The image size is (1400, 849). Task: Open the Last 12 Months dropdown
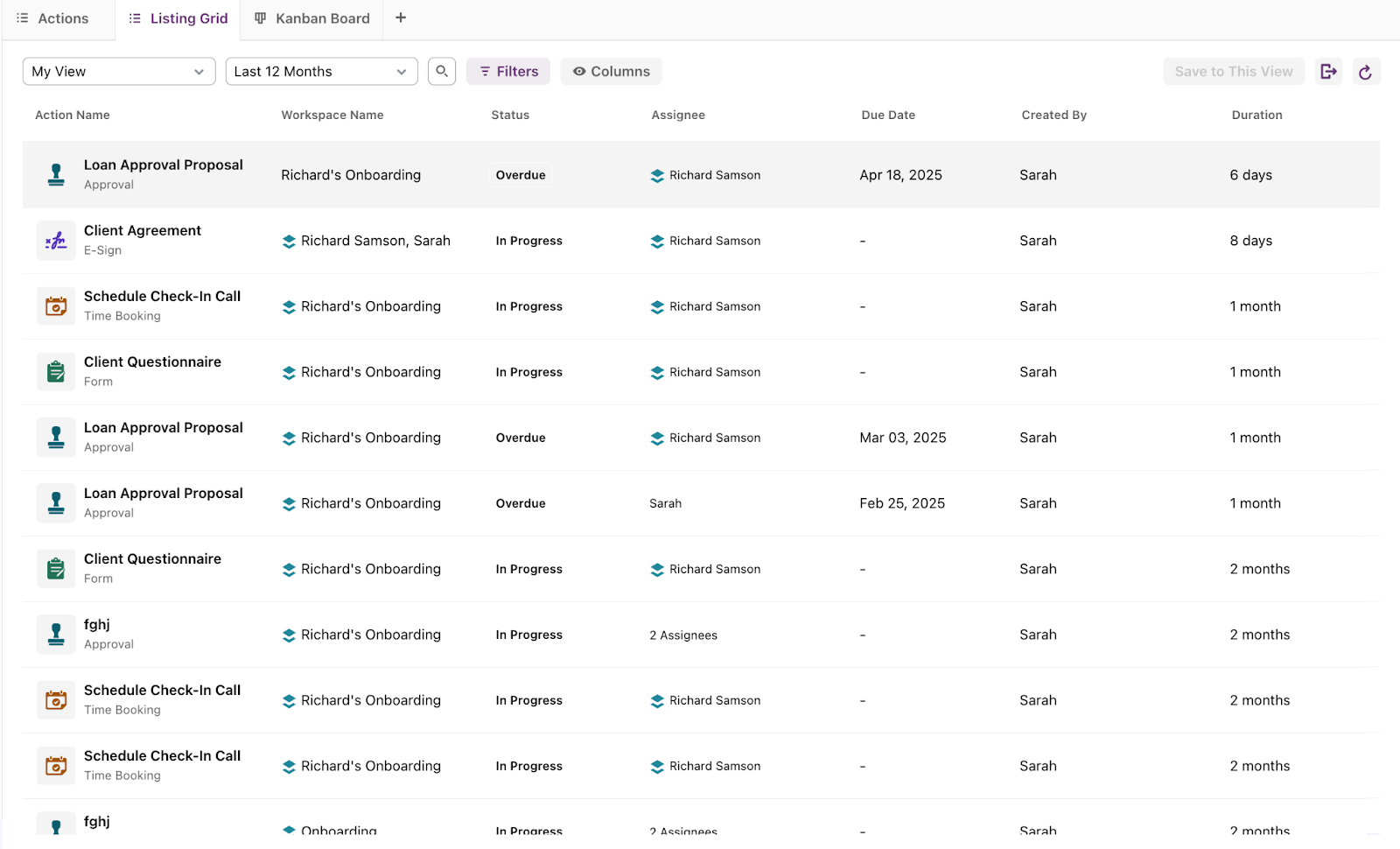click(x=321, y=71)
